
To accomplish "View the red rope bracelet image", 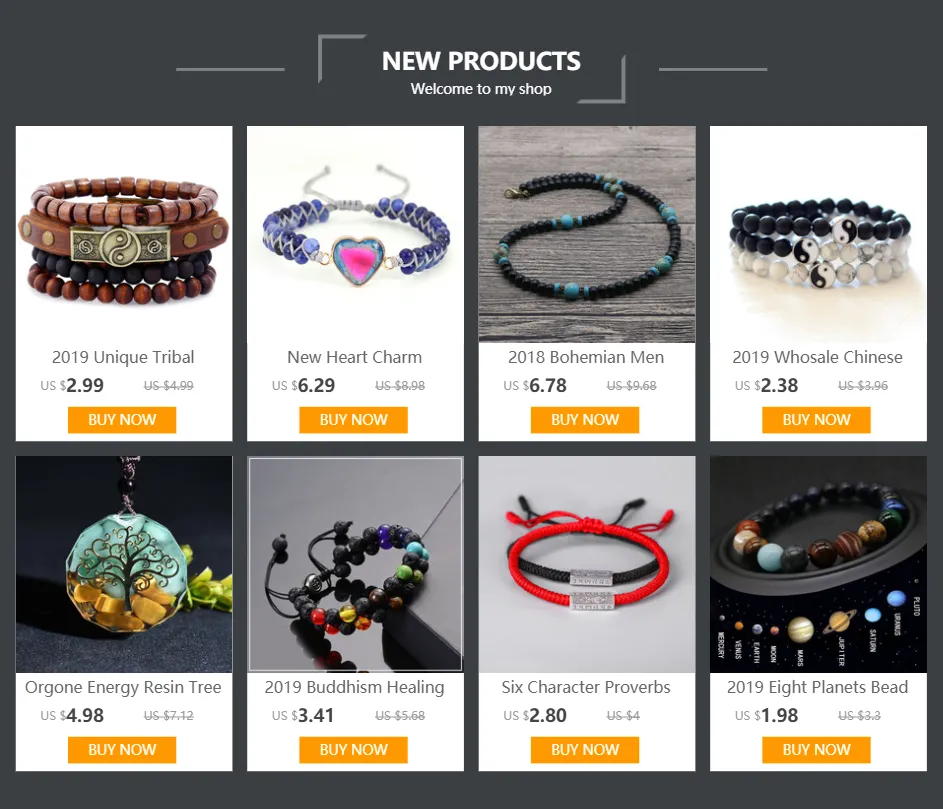I will click(587, 564).
